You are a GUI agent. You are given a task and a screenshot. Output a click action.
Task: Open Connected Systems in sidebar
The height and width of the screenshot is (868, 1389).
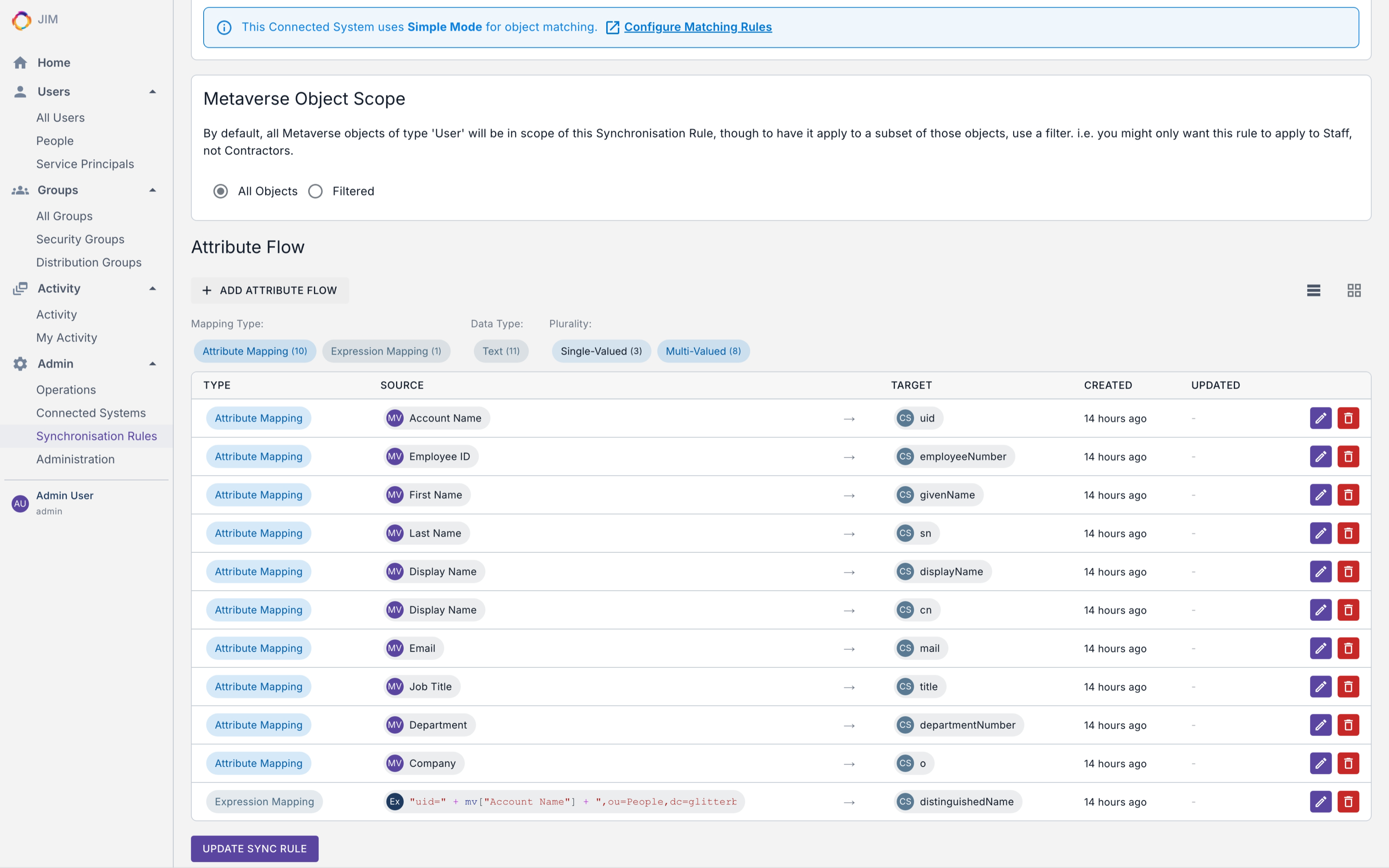(91, 413)
